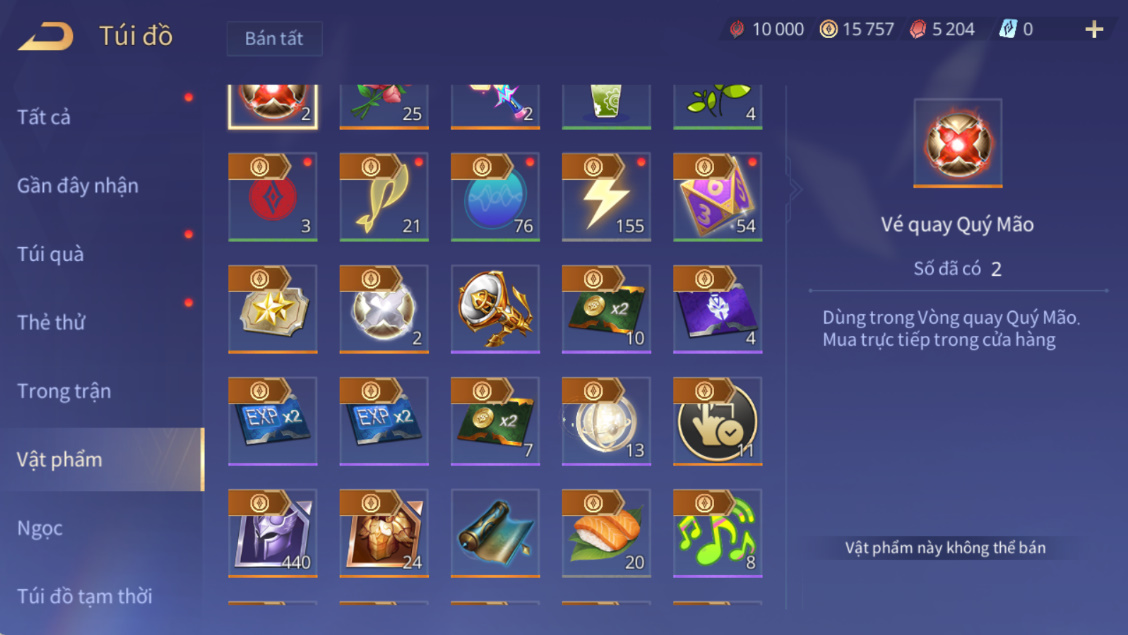Screen dimensions: 1128x635
Task: Select the purple dice item
Action: (x=717, y=196)
